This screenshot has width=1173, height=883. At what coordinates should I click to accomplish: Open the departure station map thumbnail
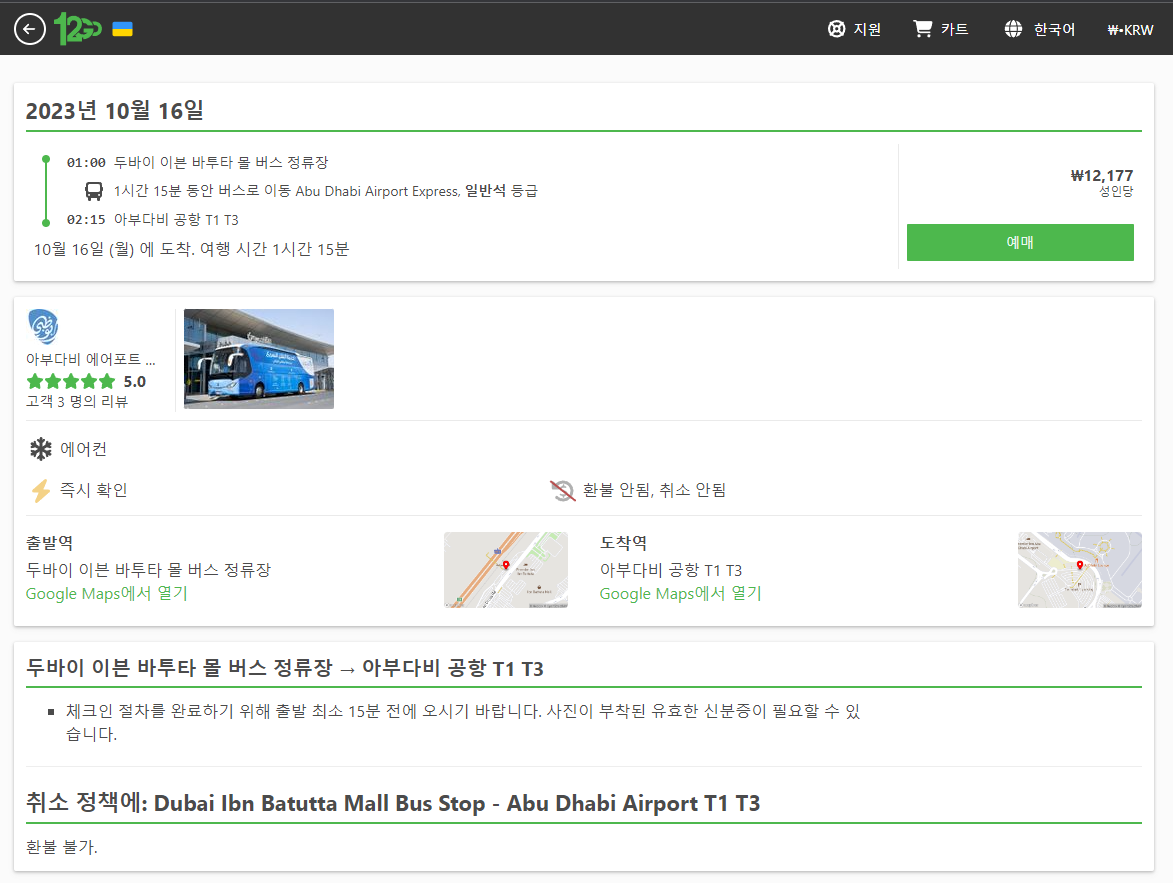pos(506,569)
